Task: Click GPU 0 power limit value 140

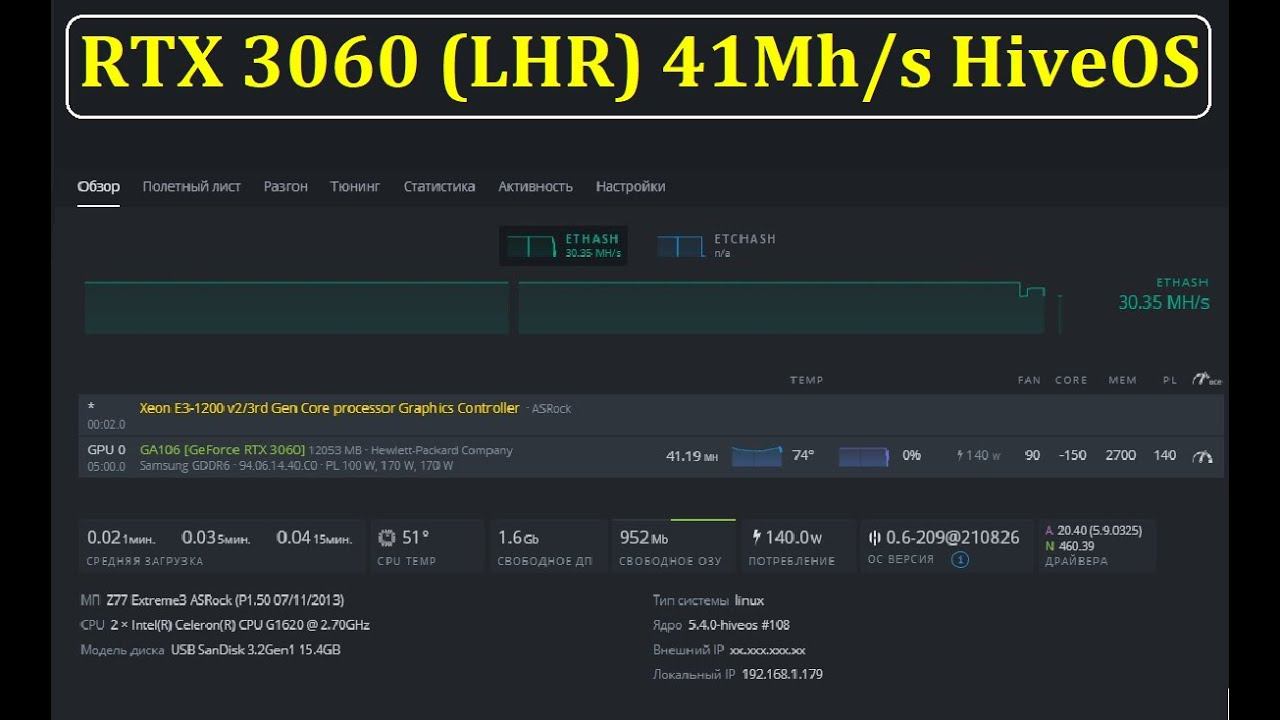Action: point(1165,455)
